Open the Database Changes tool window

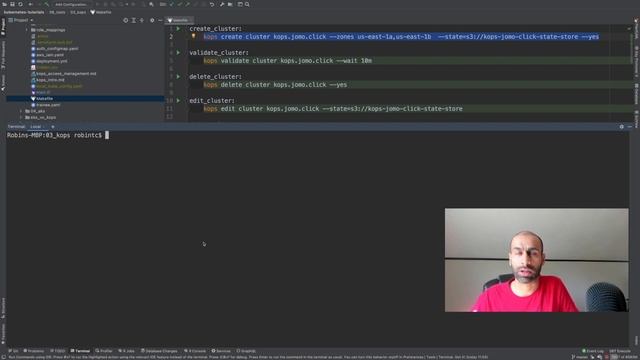(x=159, y=351)
